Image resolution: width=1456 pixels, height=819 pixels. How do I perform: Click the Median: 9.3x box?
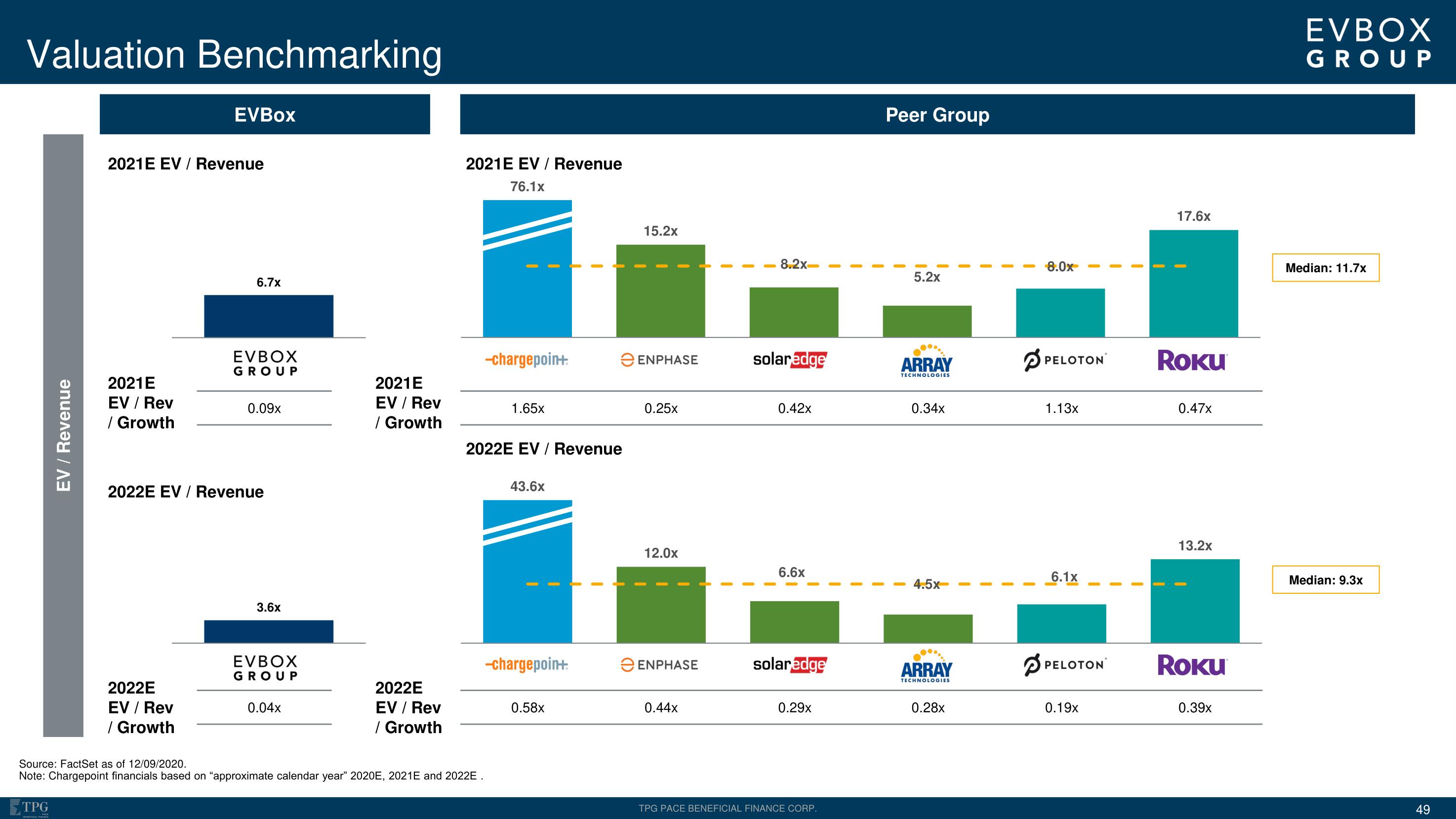coord(1326,580)
